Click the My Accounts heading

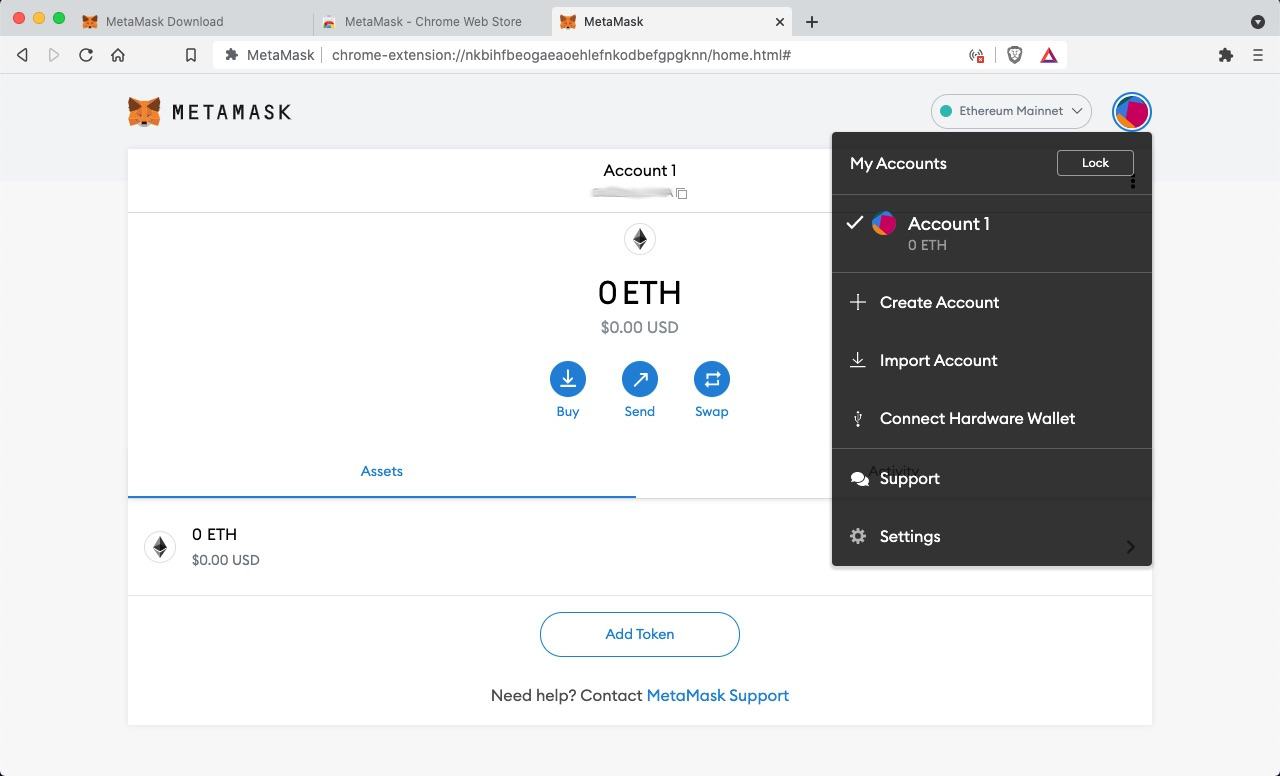tap(898, 163)
